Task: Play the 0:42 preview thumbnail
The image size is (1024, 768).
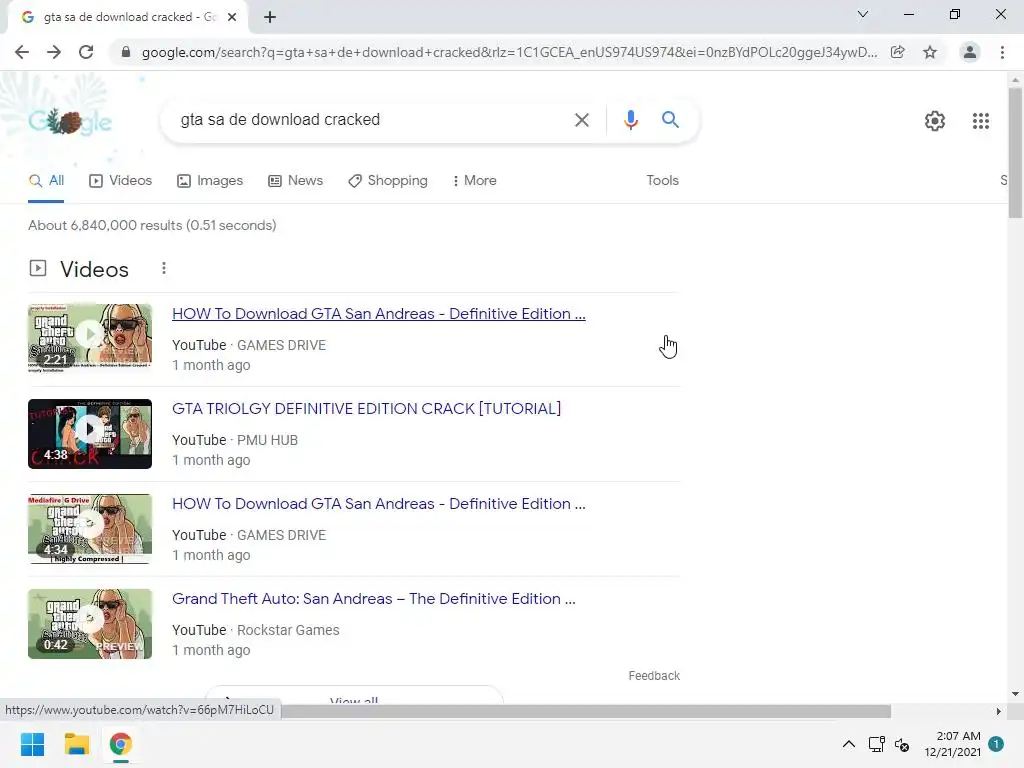Action: coord(90,624)
